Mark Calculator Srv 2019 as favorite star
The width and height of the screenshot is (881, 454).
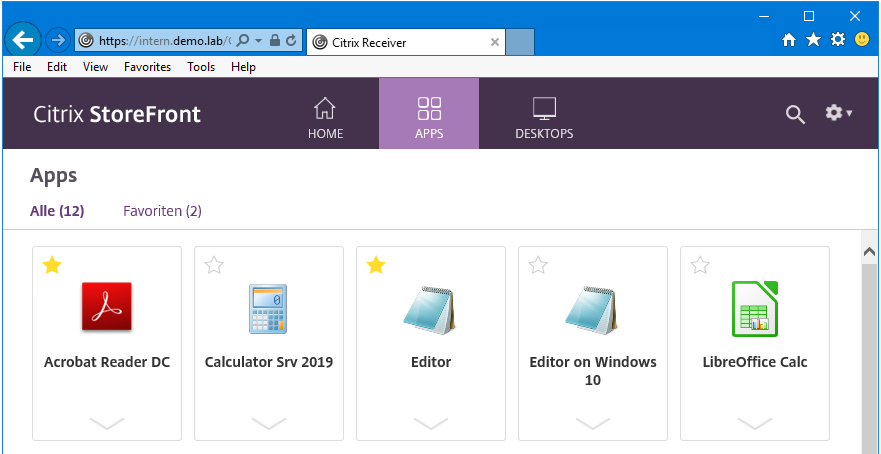pos(214,265)
